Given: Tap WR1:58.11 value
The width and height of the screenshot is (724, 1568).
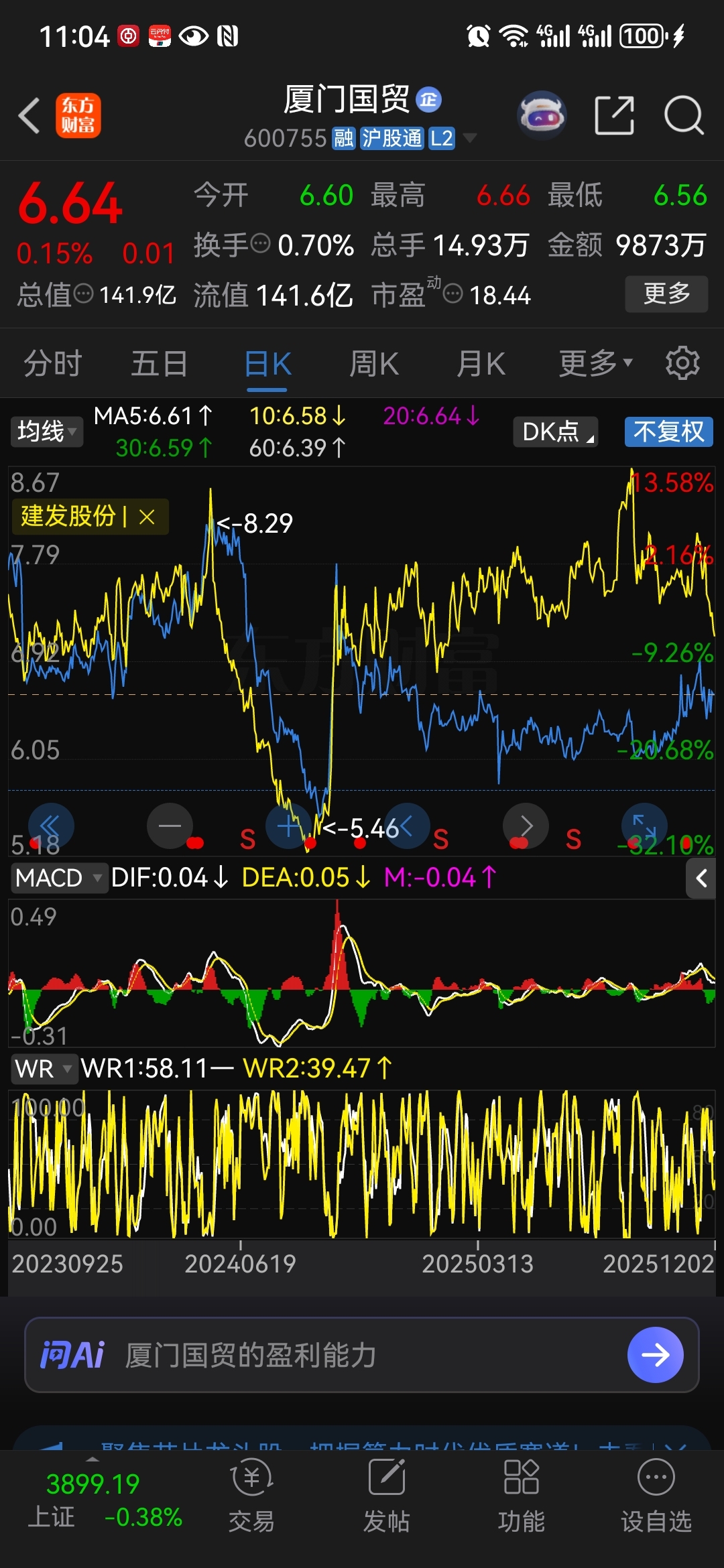Looking at the screenshot, I should 158,1068.
